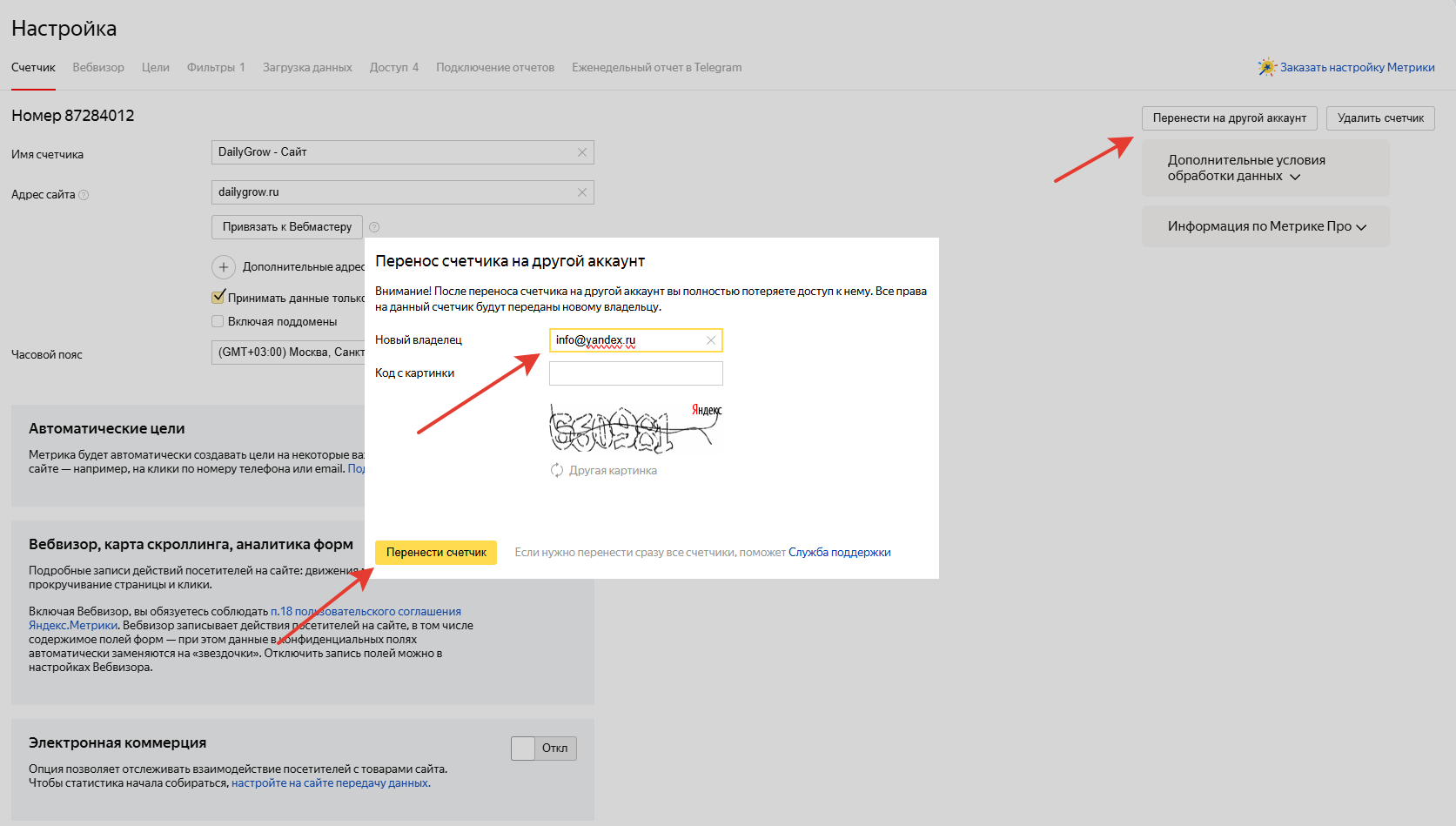Toggle the Электронная коммерция switch on

[544, 749]
